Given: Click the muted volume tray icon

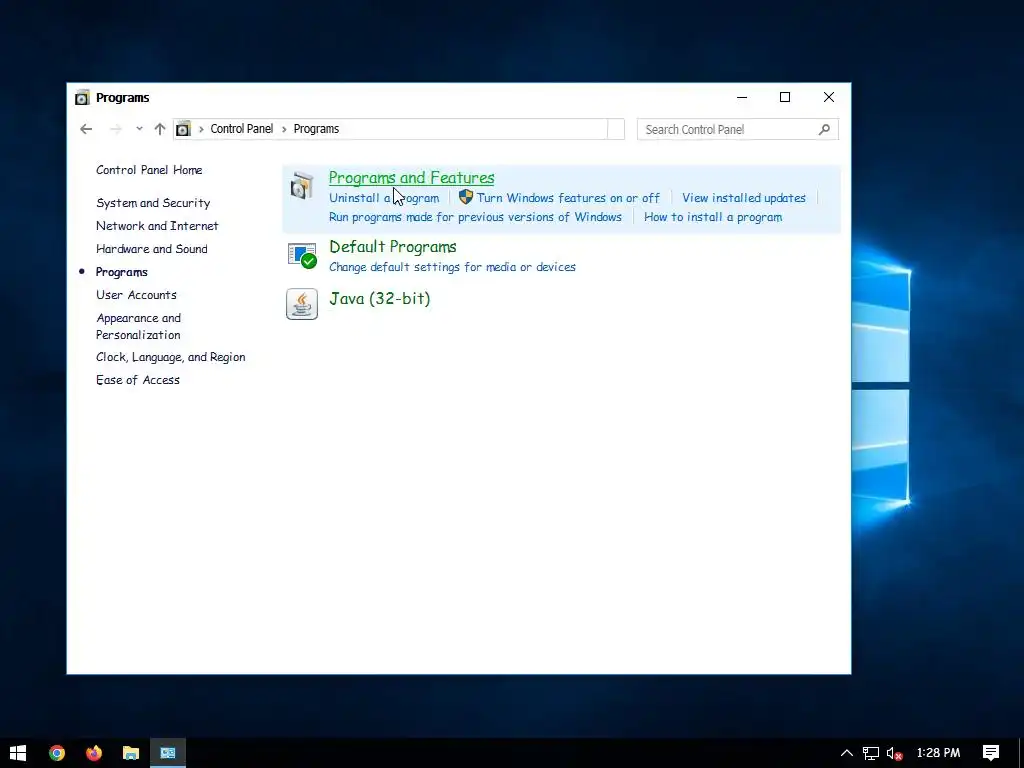Looking at the screenshot, I should (894, 753).
